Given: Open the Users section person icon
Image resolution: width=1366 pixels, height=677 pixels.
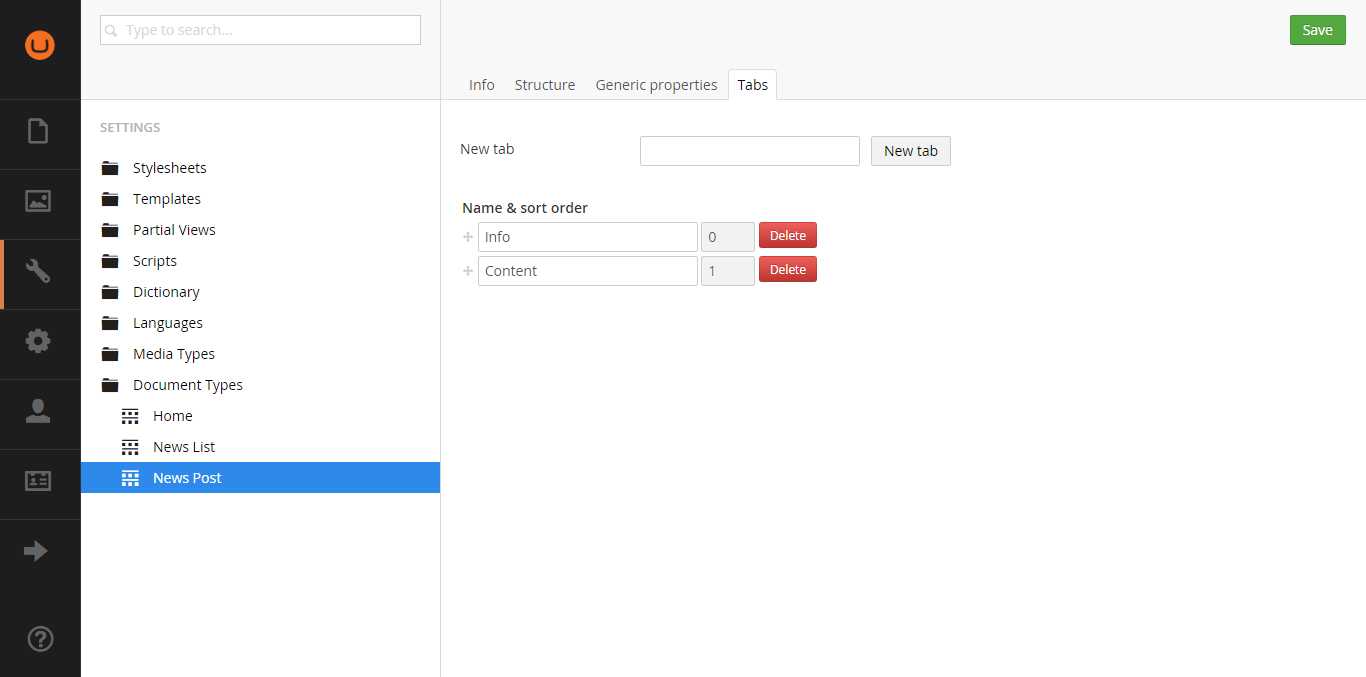Looking at the screenshot, I should (38, 411).
